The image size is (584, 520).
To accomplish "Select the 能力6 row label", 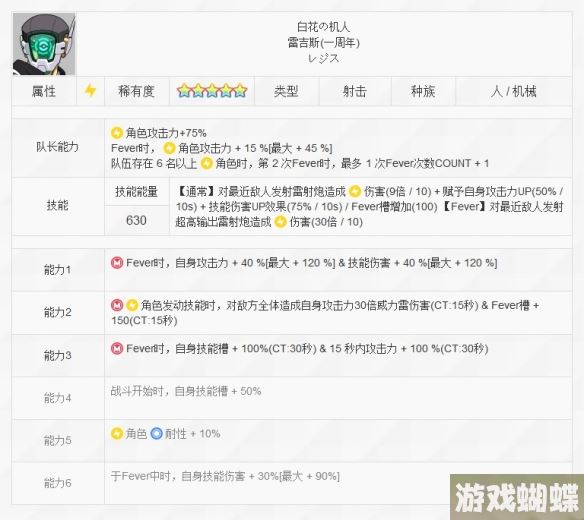I will click(57, 483).
